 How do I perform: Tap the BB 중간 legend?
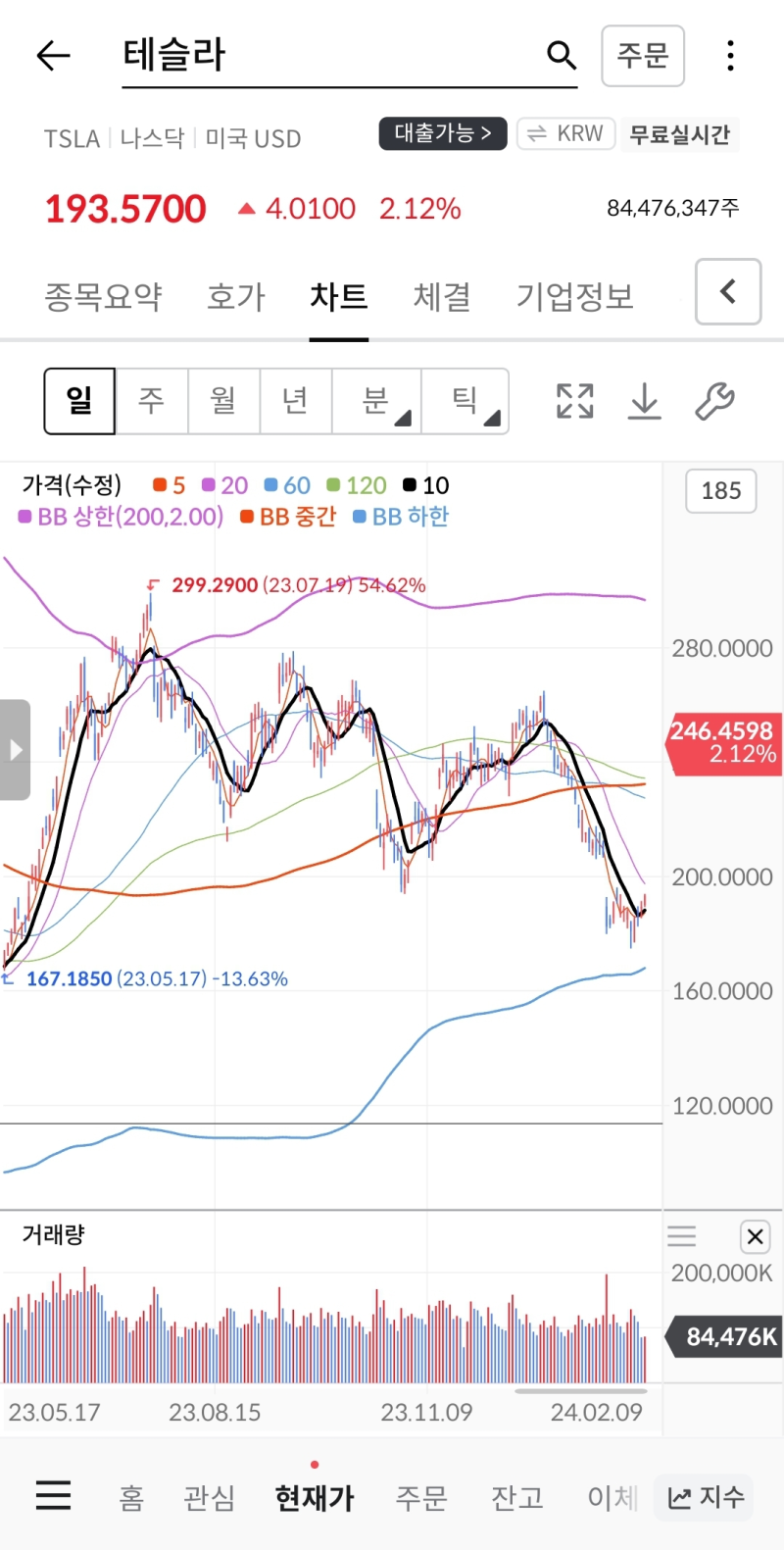coord(288,517)
